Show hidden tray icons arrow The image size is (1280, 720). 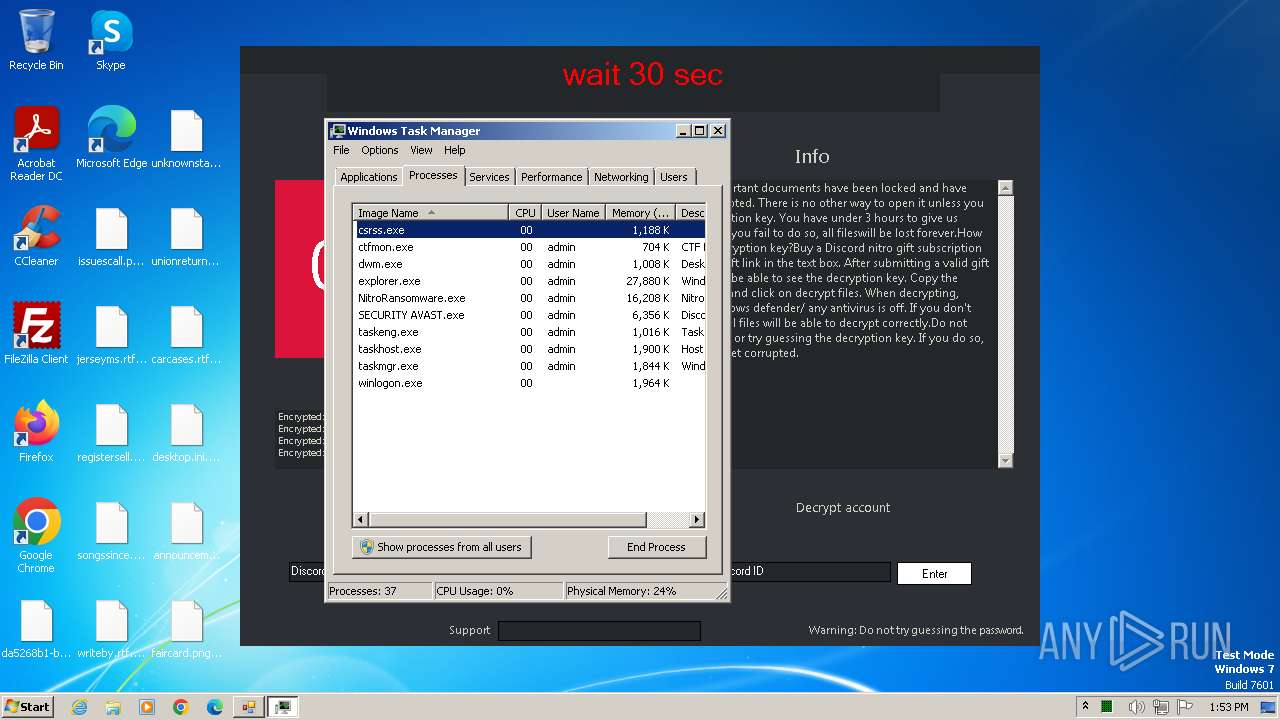tap(1085, 707)
